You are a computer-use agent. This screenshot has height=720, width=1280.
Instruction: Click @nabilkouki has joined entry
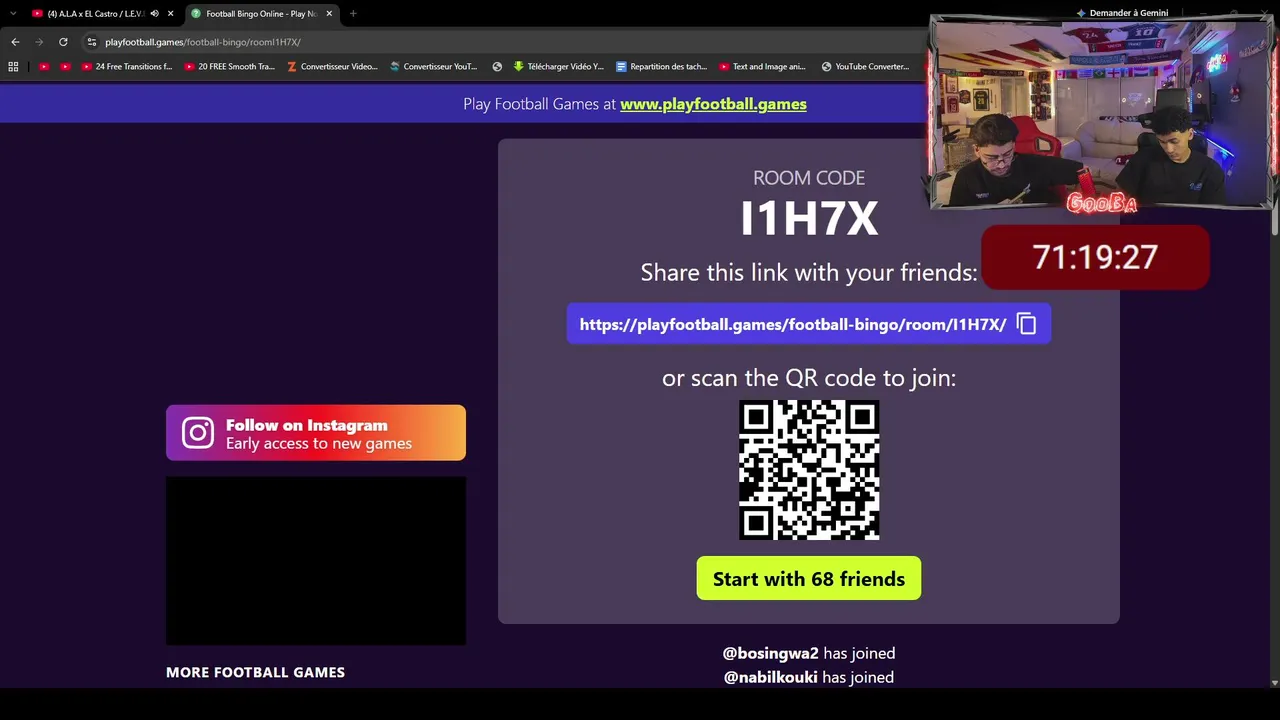coord(809,677)
